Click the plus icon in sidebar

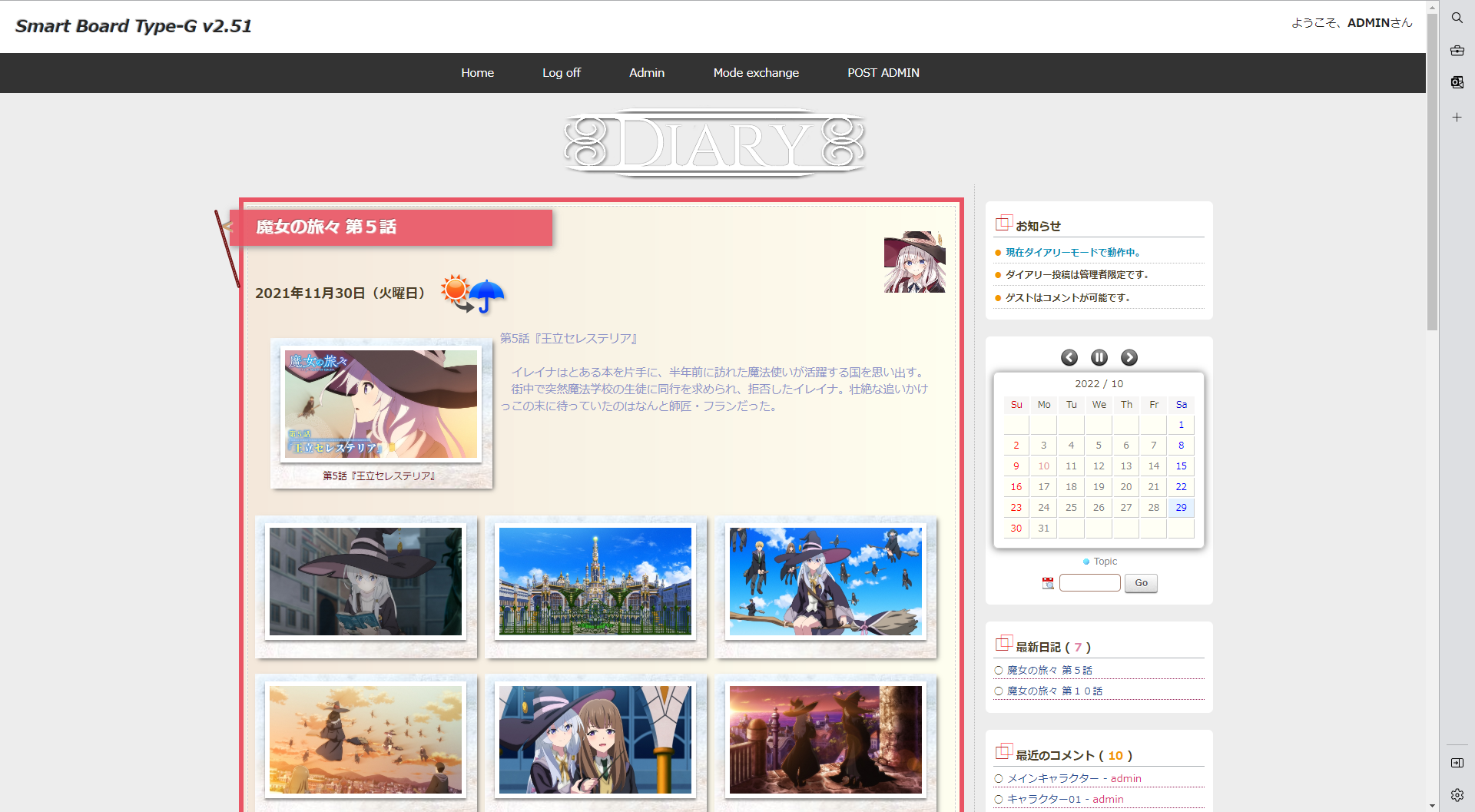1457,118
